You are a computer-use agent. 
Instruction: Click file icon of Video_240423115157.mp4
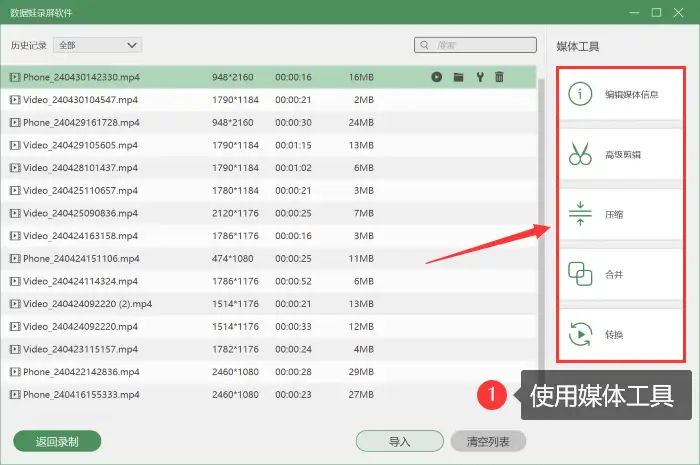[x=15, y=349]
